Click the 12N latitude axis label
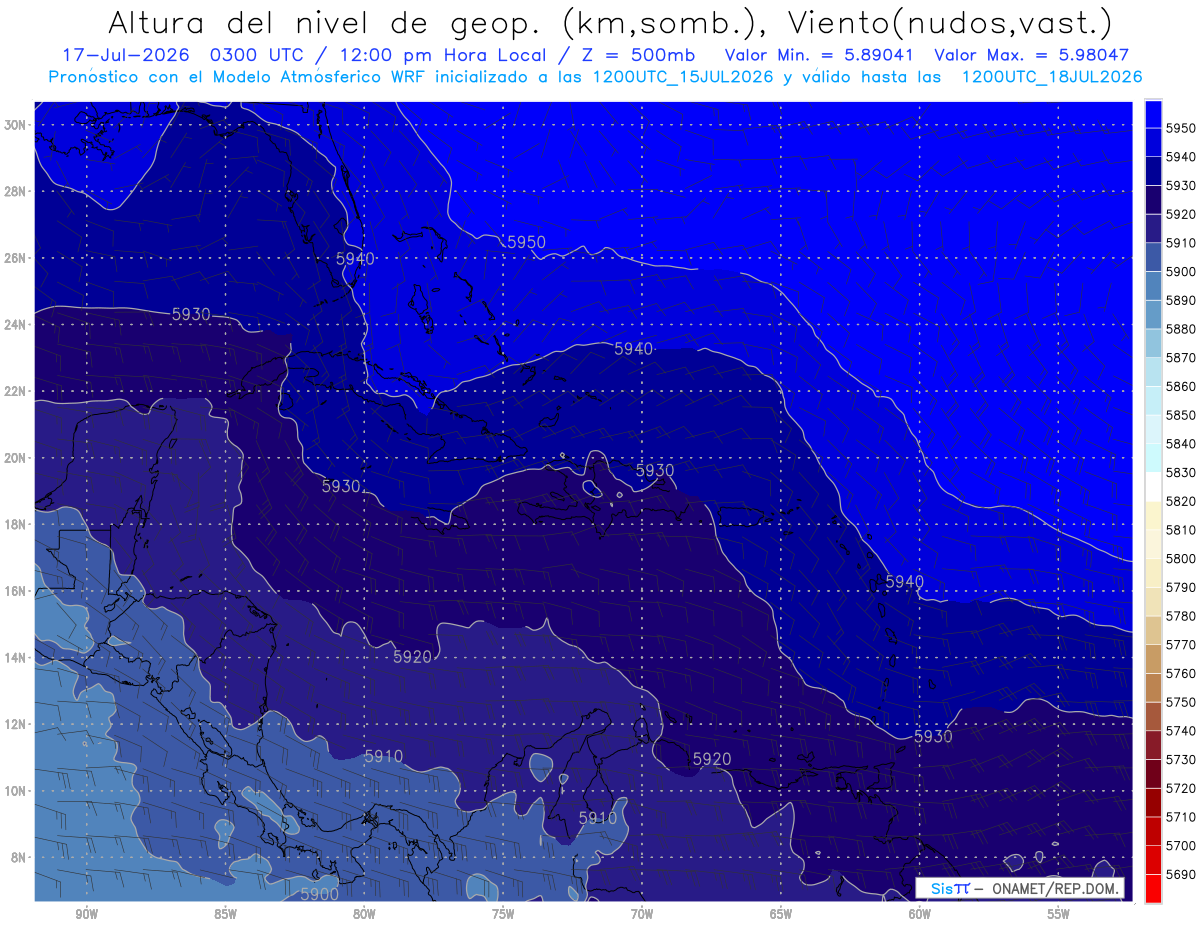The height and width of the screenshot is (927, 1200). 15,724
